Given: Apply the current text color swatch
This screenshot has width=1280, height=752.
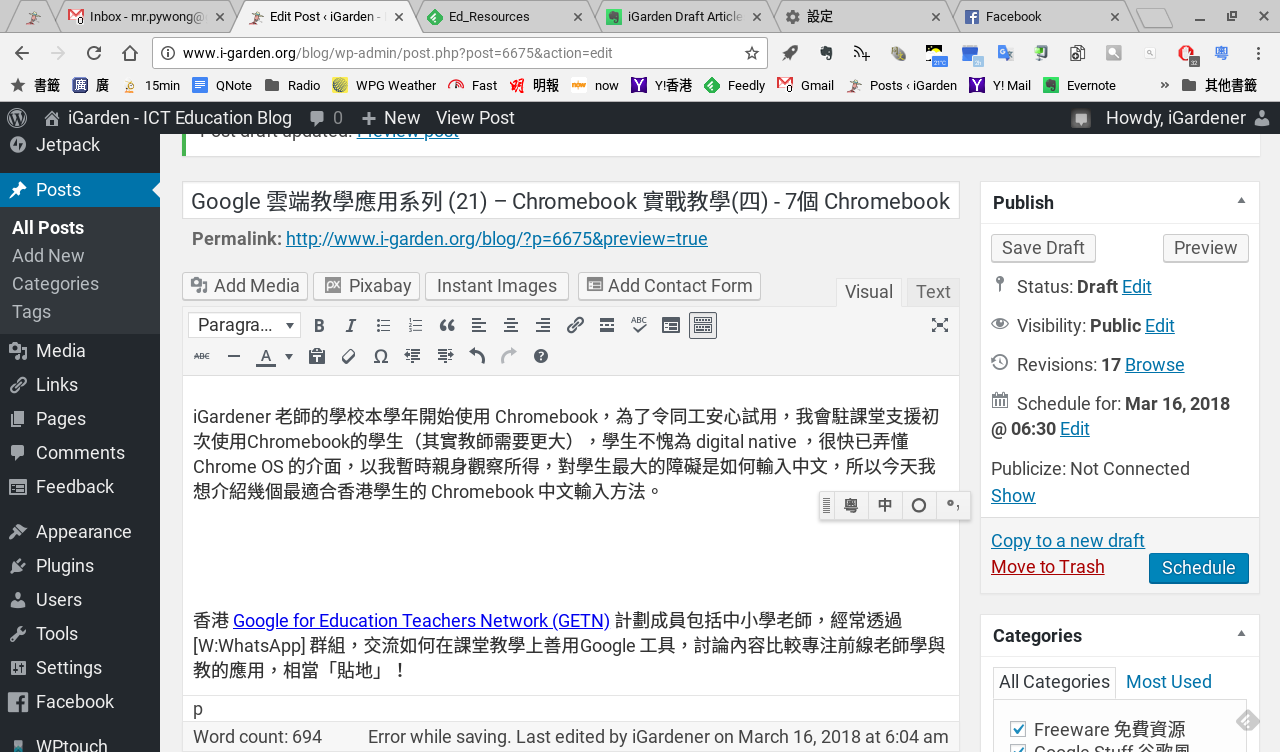Looking at the screenshot, I should tap(266, 356).
